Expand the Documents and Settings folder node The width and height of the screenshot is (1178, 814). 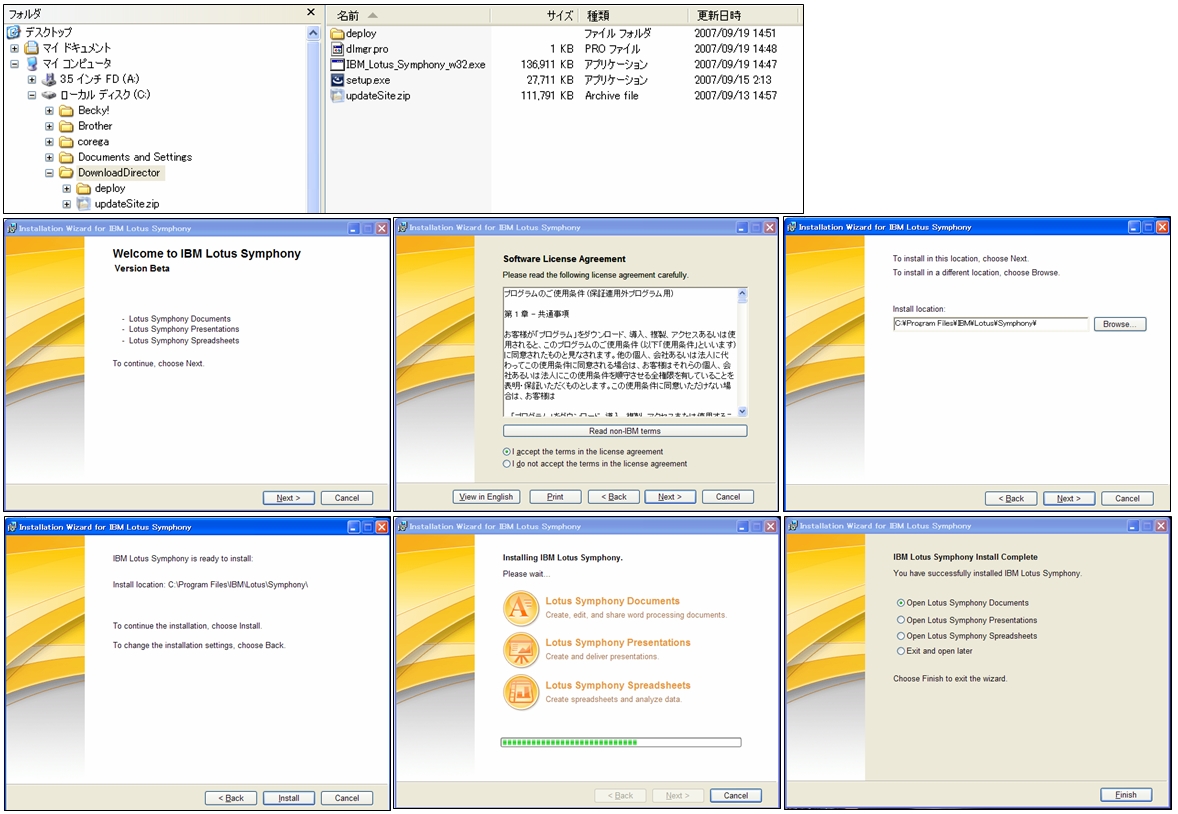[49, 158]
